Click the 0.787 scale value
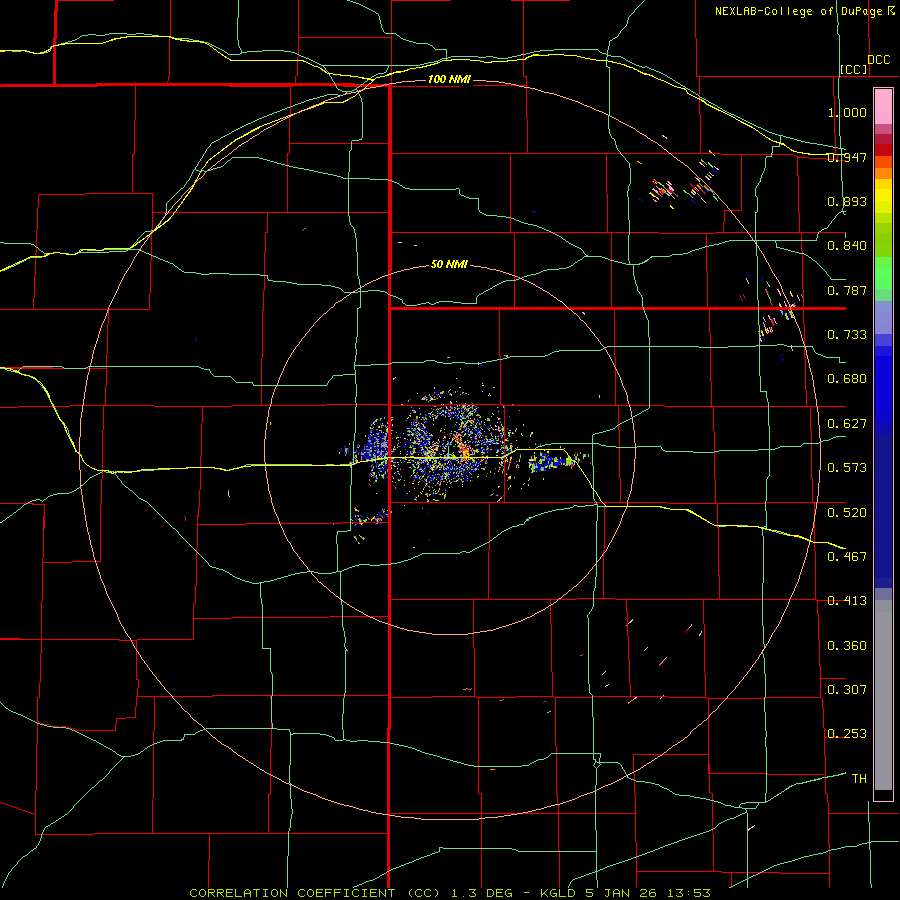The height and width of the screenshot is (900, 900). [847, 290]
